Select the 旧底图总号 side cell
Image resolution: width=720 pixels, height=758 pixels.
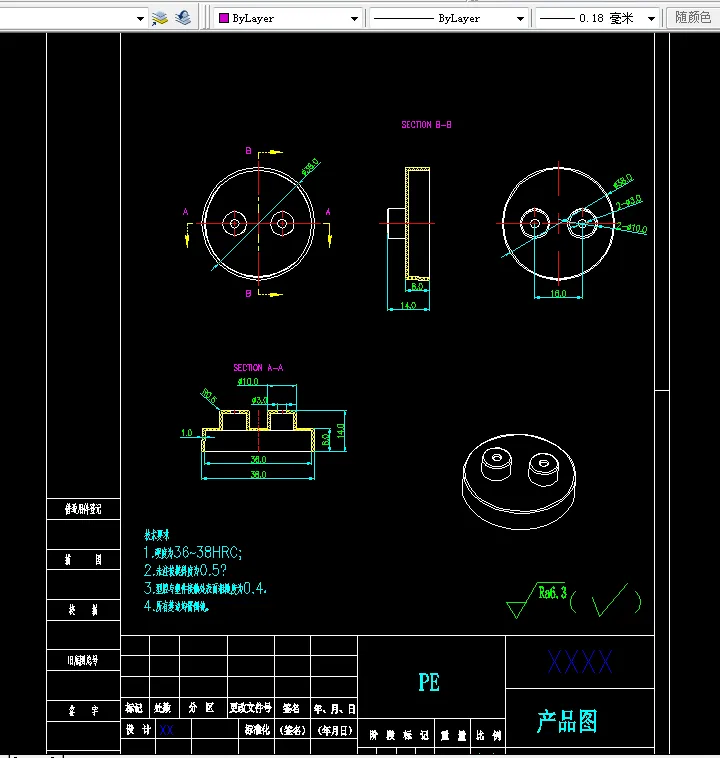tap(83, 660)
